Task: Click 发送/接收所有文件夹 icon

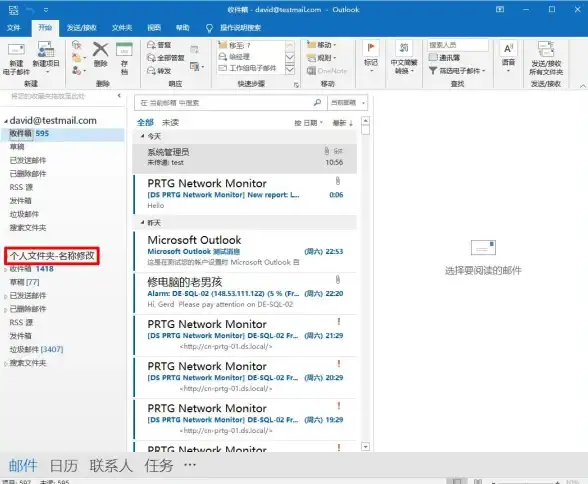Action: point(546,49)
